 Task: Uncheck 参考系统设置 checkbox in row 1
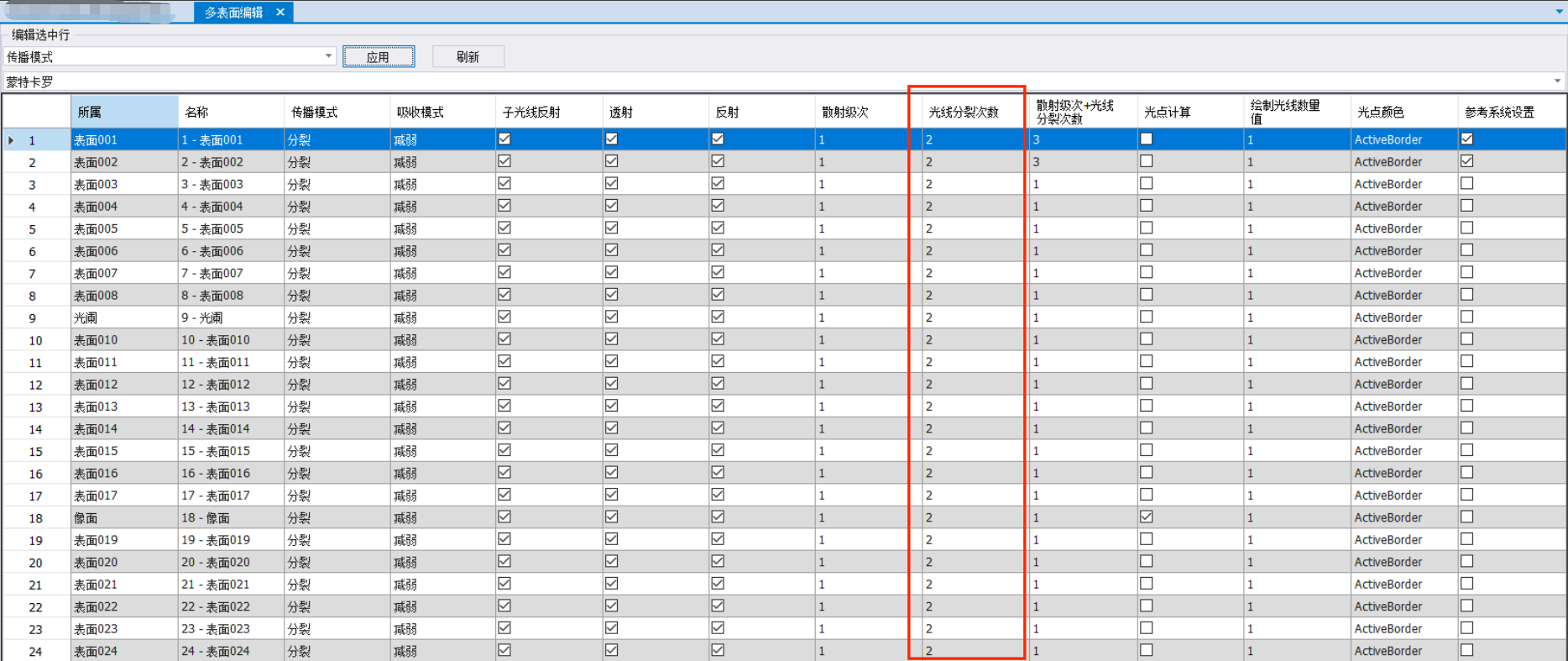[x=1466, y=139]
